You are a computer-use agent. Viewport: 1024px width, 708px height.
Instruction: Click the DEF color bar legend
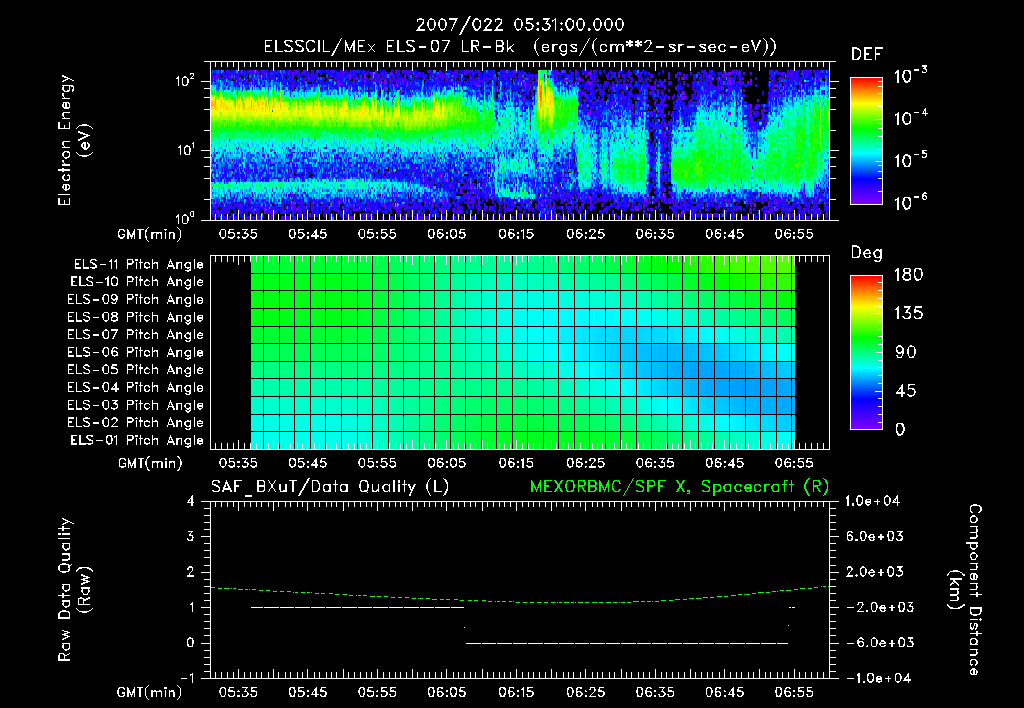coord(866,140)
